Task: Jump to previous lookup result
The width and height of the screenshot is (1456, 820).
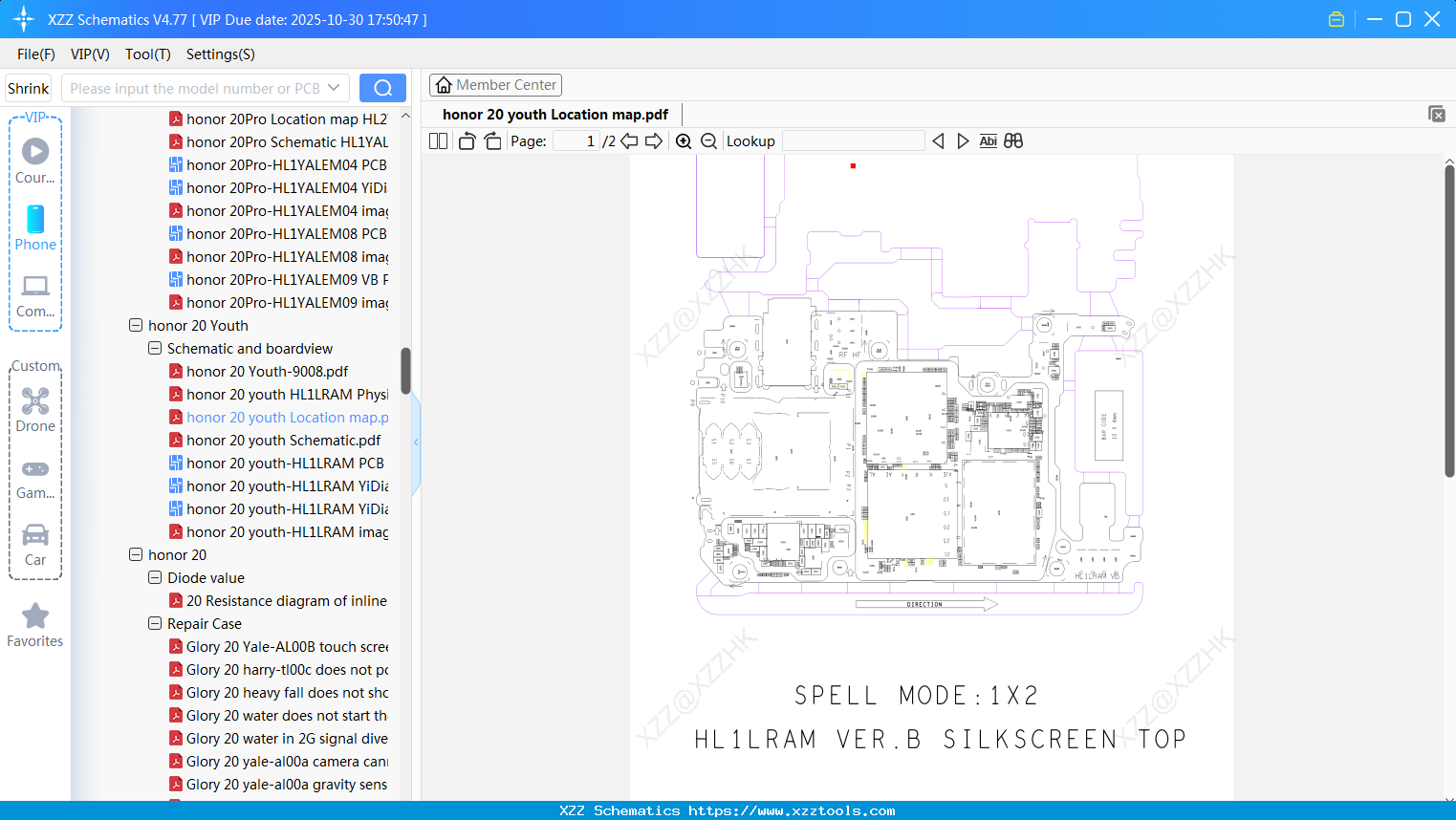Action: coord(938,141)
